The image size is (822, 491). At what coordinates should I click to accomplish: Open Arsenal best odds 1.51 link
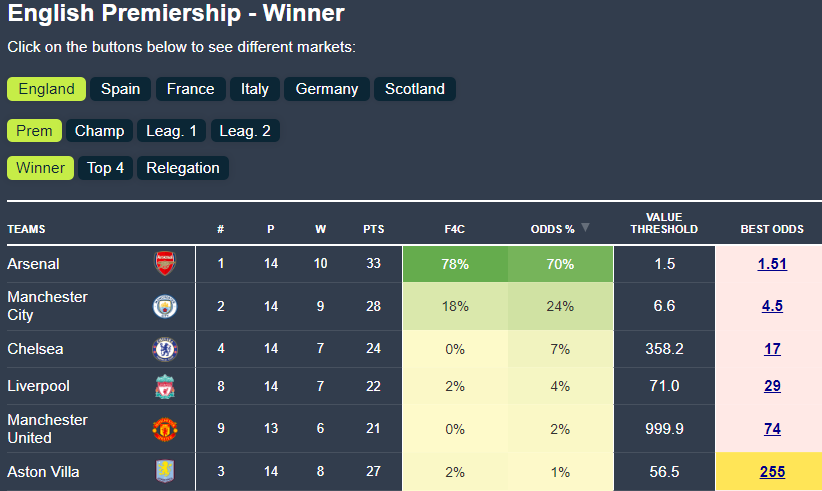tap(772, 264)
